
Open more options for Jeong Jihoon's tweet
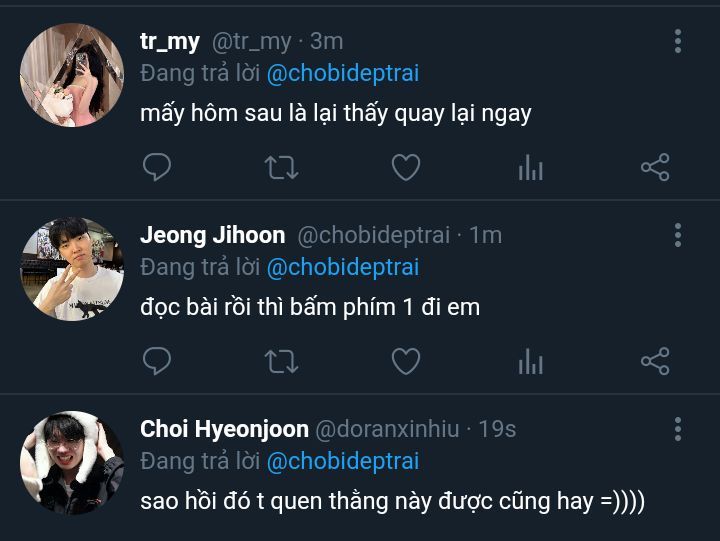point(678,235)
